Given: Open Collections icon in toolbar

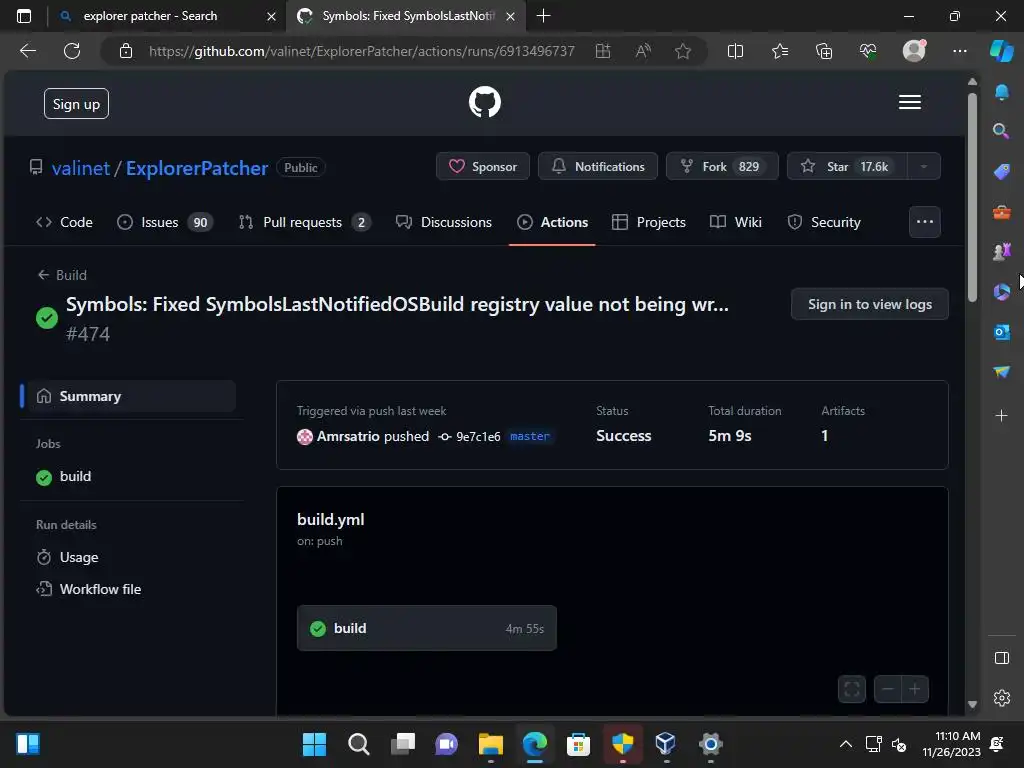Looking at the screenshot, I should [x=824, y=51].
